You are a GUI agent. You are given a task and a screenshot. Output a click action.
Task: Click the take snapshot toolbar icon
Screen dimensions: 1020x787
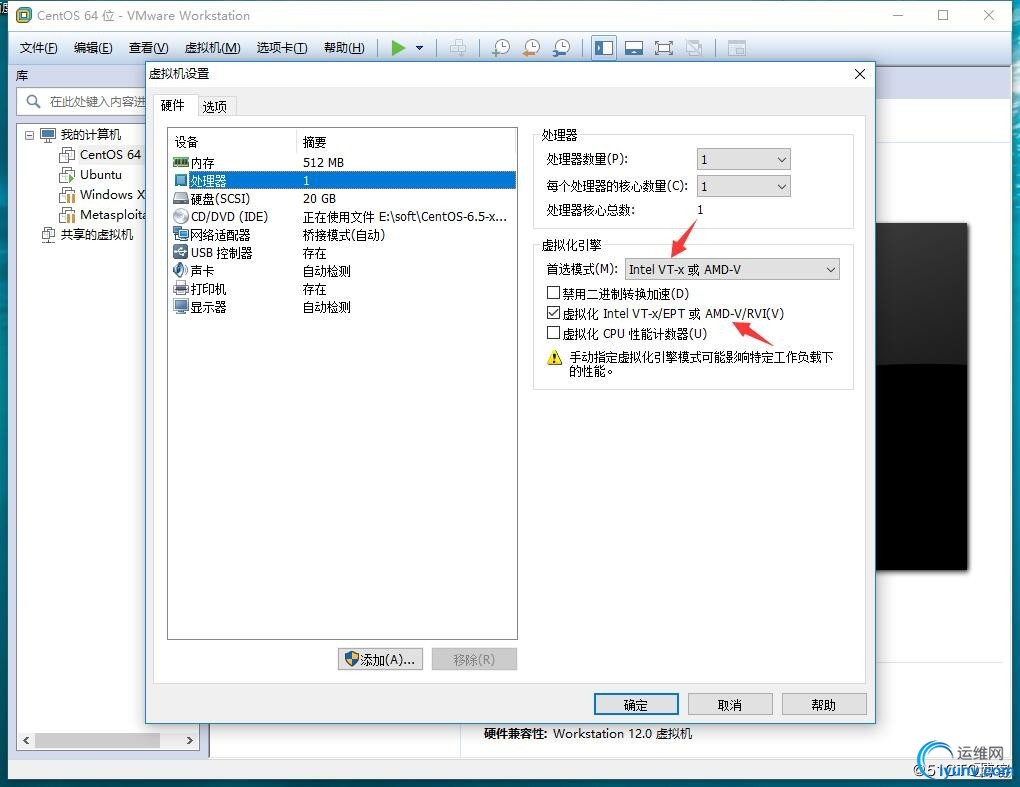[501, 47]
